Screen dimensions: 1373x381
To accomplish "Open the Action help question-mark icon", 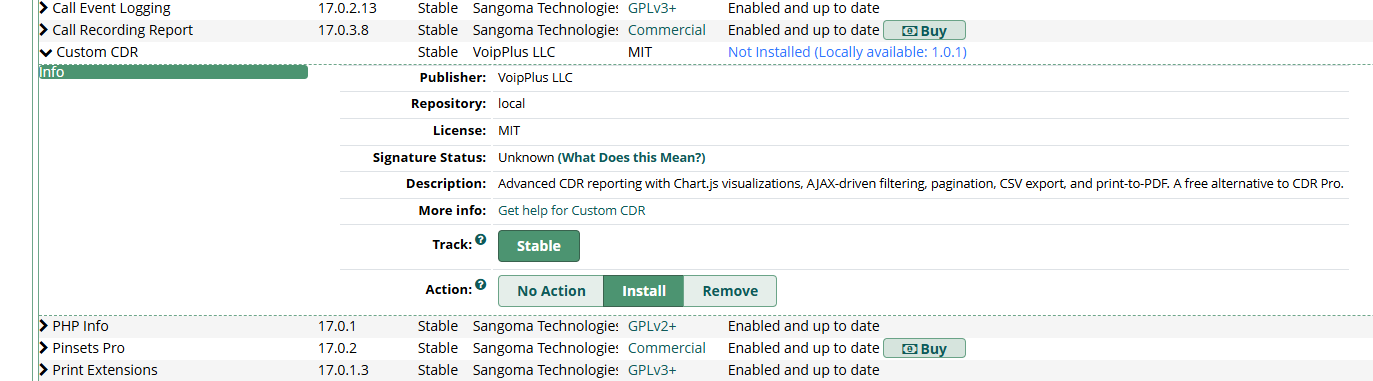I will point(481,285).
